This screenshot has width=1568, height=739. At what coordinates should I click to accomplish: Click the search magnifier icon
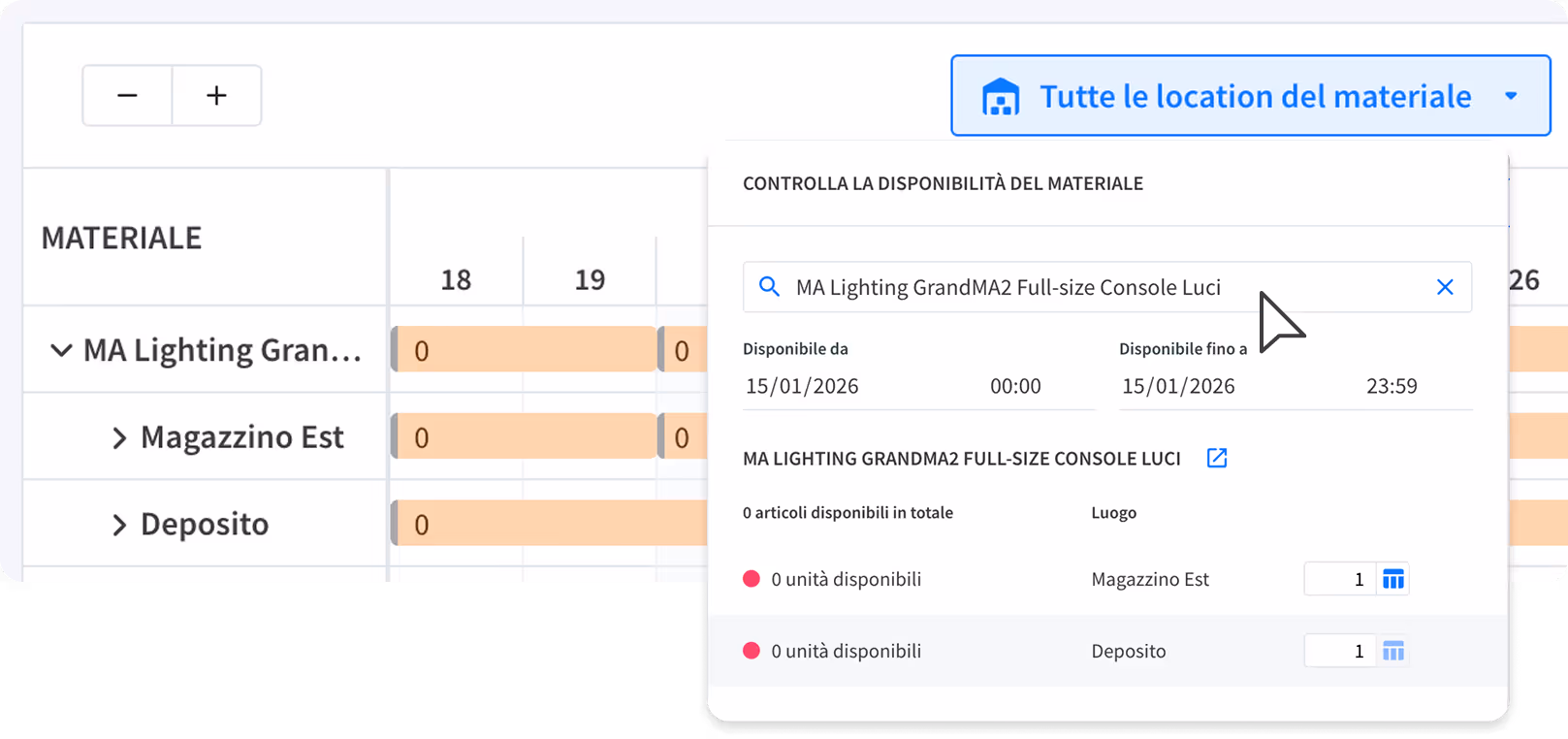[769, 287]
